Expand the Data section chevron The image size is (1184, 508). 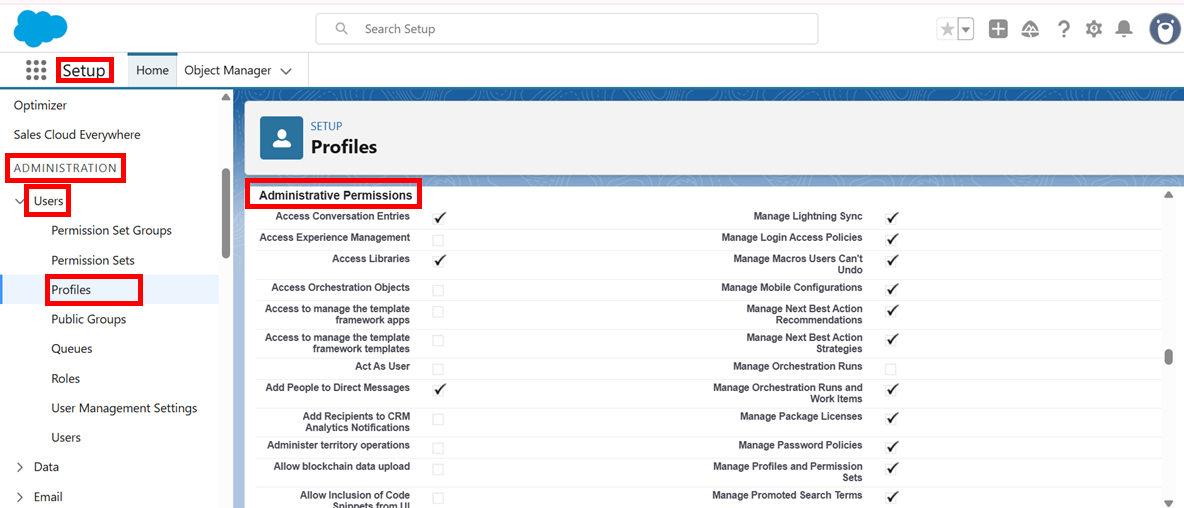(x=20, y=467)
